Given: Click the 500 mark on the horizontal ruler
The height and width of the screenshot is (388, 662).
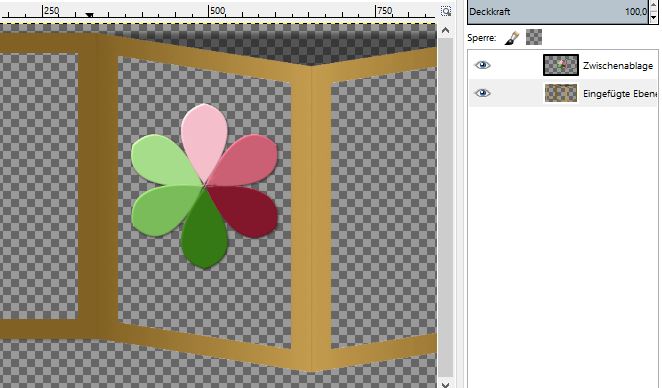Looking at the screenshot, I should 217,11.
